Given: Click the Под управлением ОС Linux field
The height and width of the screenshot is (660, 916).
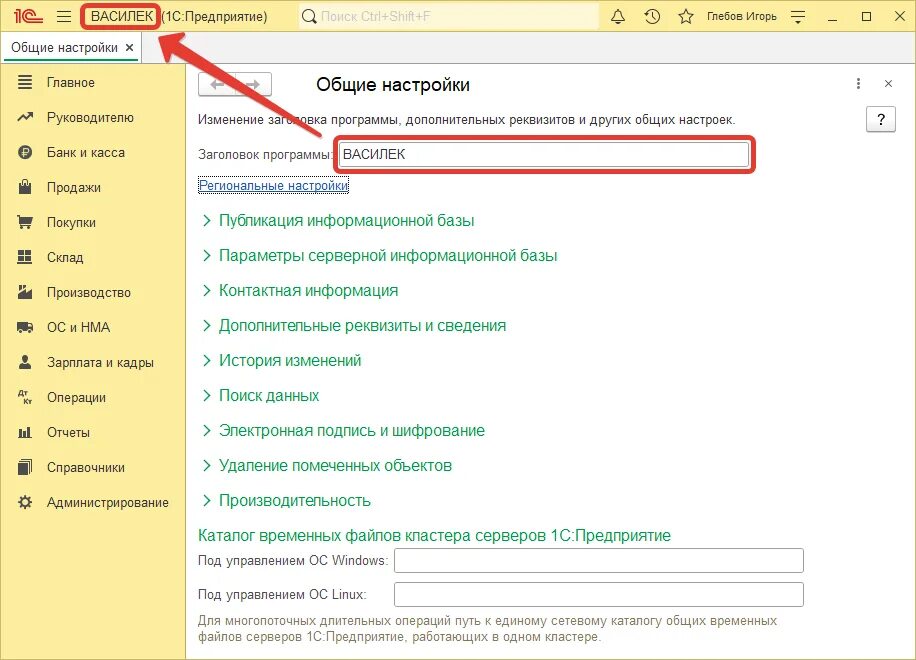Looking at the screenshot, I should pos(599,595).
